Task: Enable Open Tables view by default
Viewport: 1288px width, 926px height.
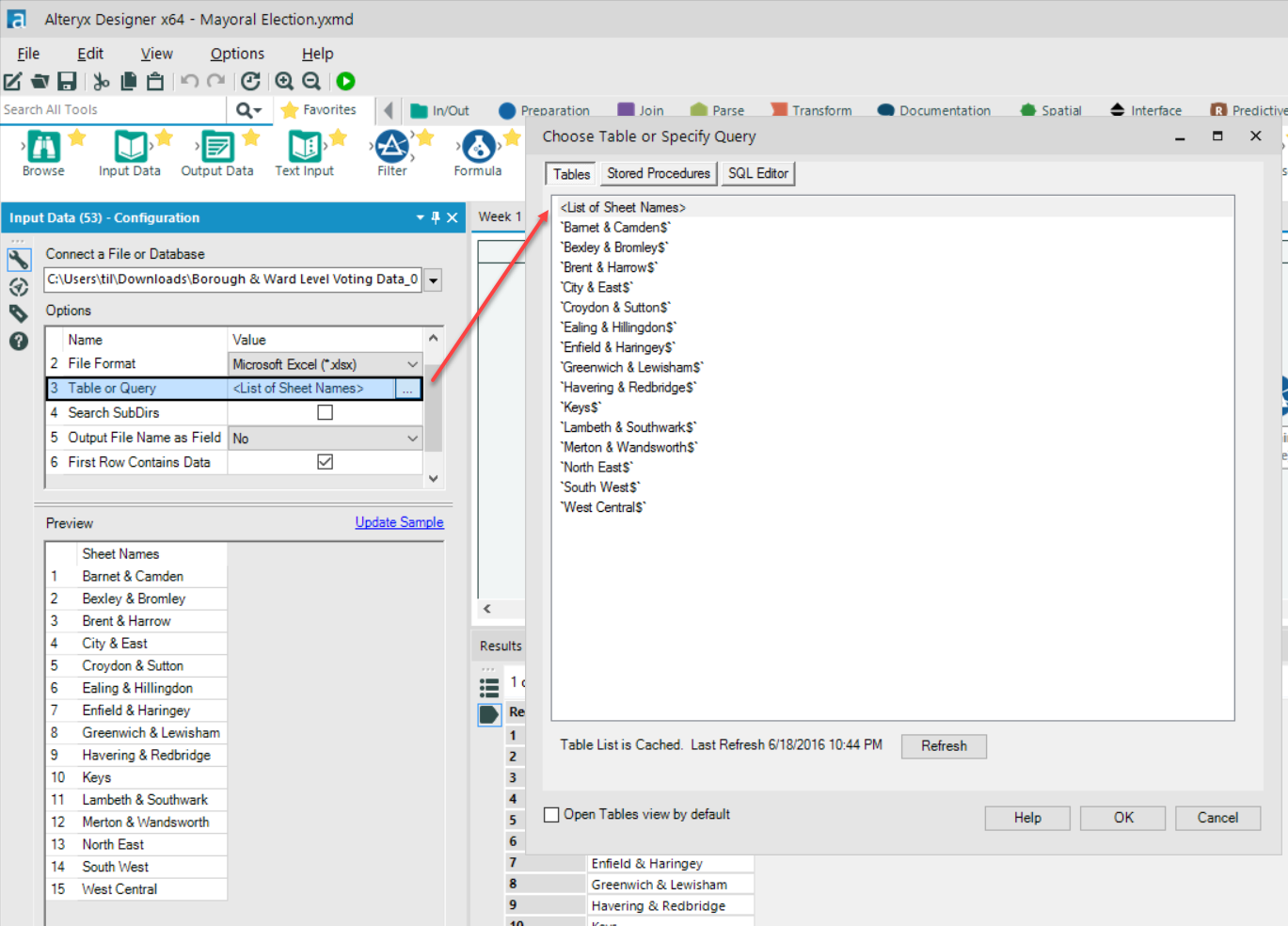Action: pyautogui.click(x=552, y=815)
